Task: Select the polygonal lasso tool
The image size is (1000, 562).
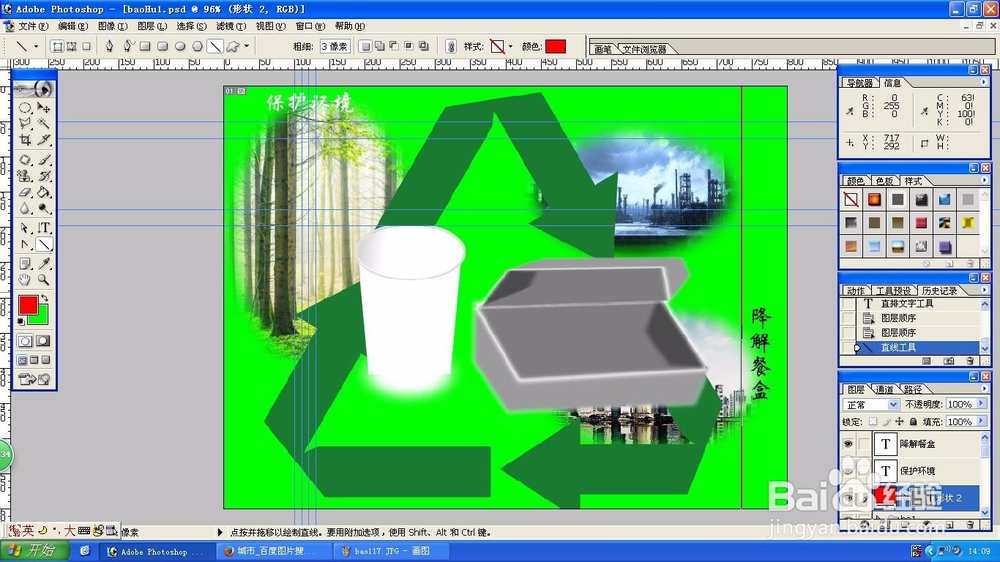Action: point(26,123)
